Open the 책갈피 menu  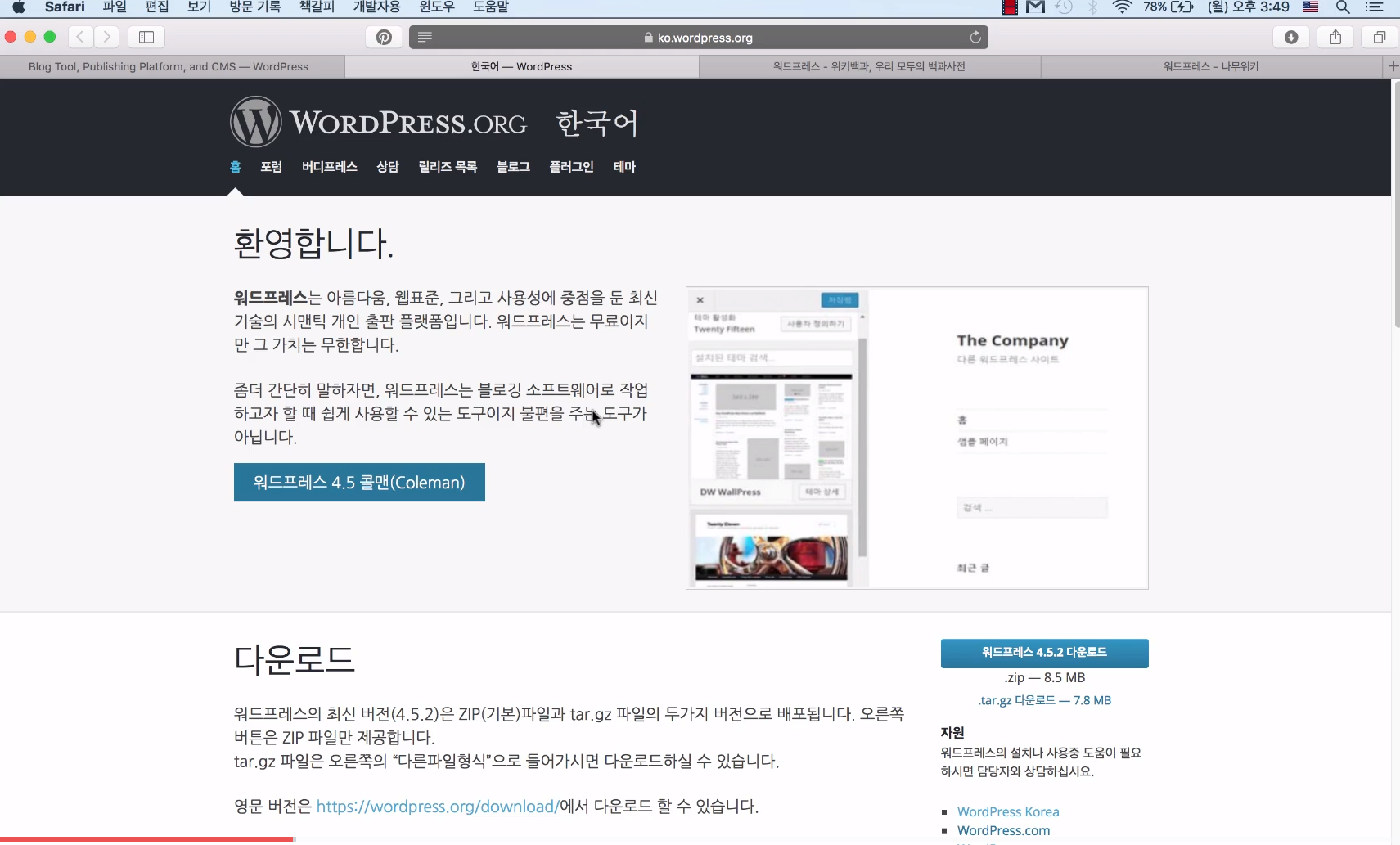click(317, 7)
